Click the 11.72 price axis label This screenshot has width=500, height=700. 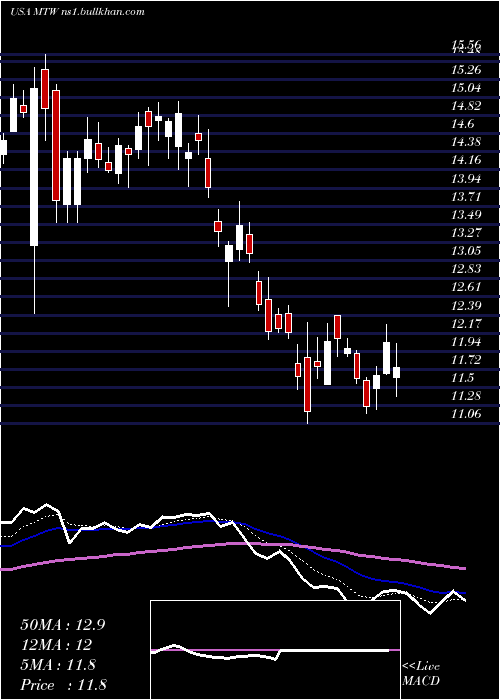[x=466, y=359]
